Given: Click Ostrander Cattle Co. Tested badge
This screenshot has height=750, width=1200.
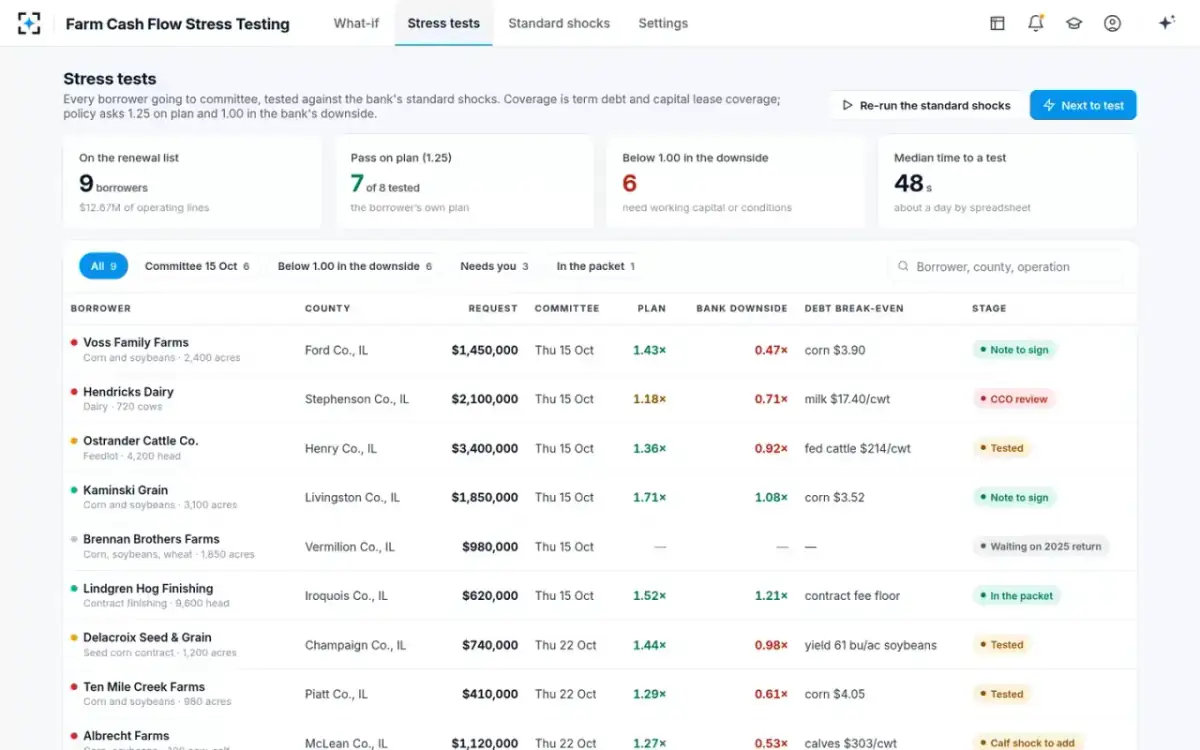Looking at the screenshot, I should [1002, 448].
